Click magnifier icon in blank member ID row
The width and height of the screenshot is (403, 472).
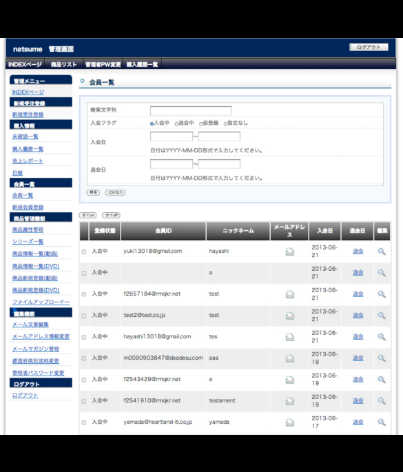[381, 273]
